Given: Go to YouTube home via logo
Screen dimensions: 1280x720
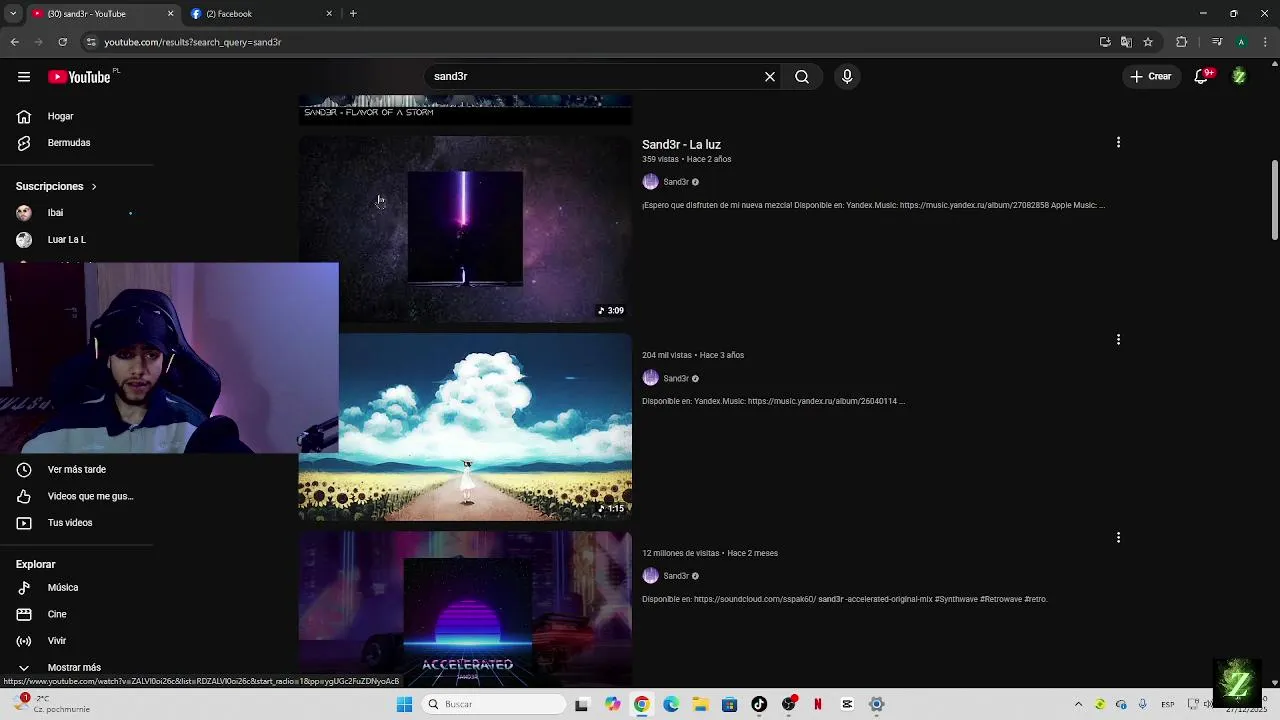Looking at the screenshot, I should coord(79,77).
